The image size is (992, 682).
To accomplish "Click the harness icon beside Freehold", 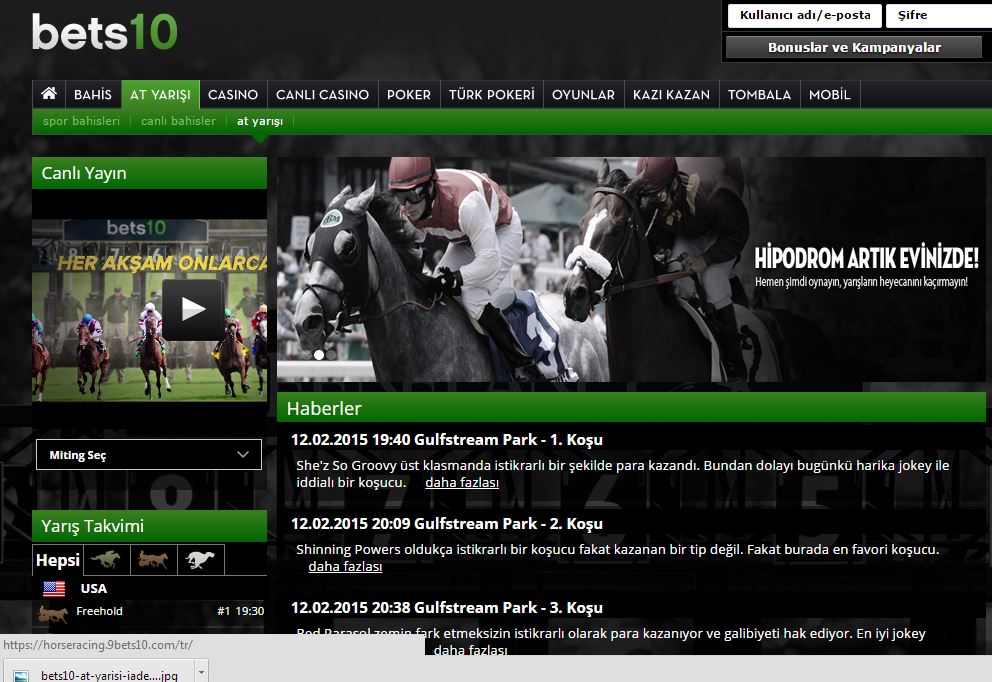I will click(x=53, y=612).
